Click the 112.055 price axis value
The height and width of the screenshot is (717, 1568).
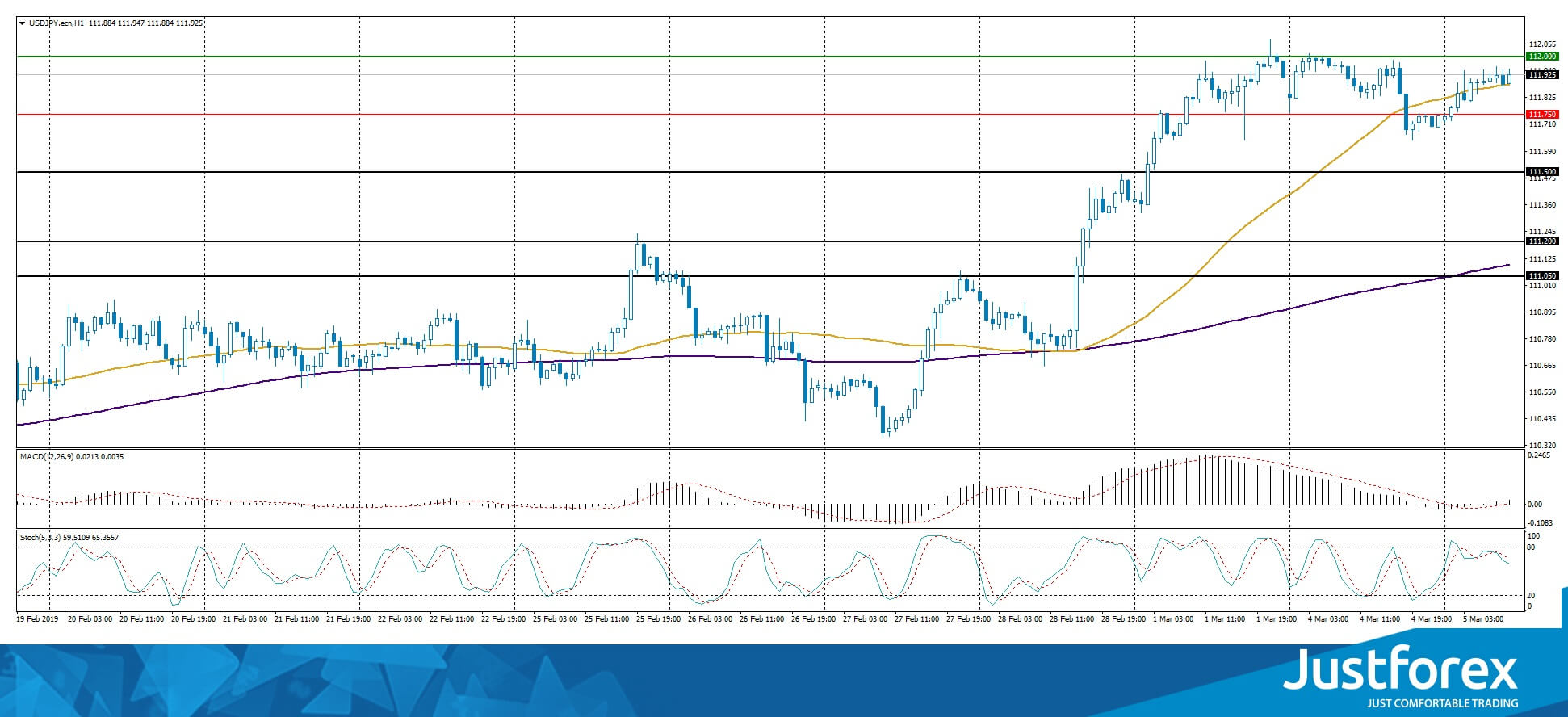tap(1543, 44)
